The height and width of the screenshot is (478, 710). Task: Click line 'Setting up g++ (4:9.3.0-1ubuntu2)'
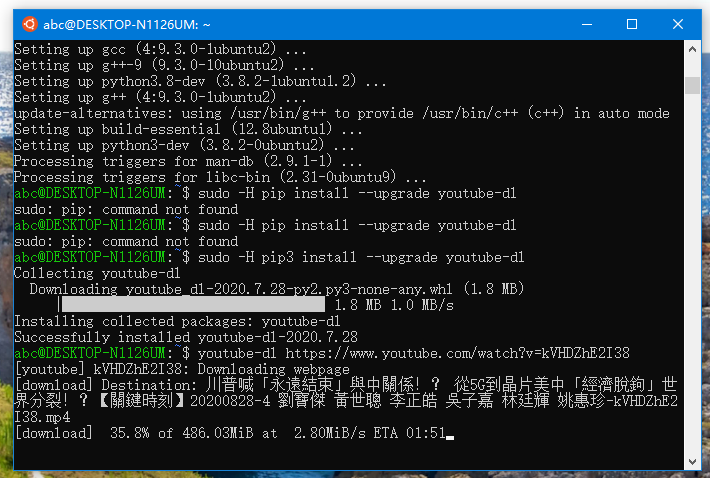pyautogui.click(x=160, y=97)
